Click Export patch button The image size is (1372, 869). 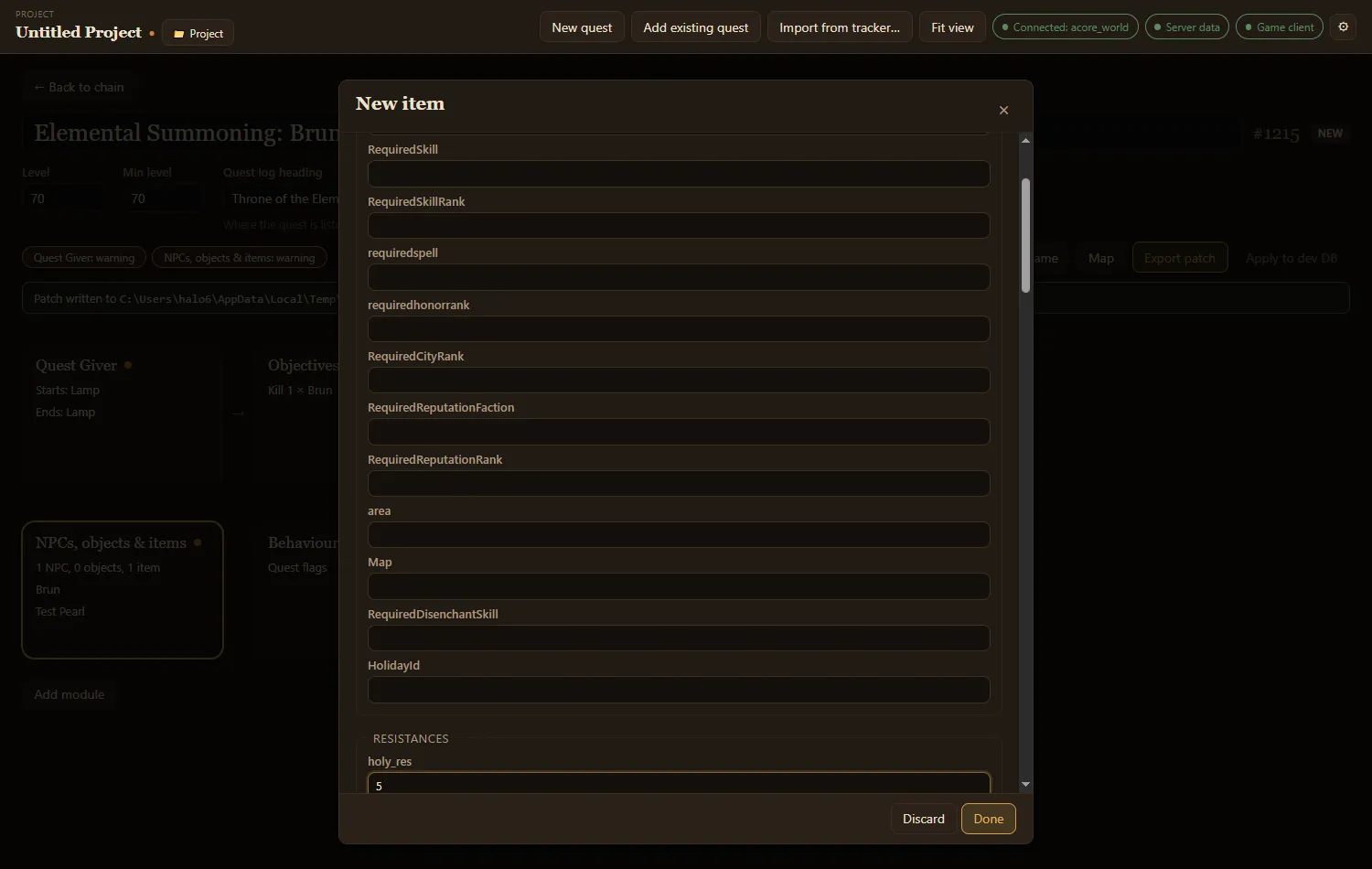coord(1180,258)
